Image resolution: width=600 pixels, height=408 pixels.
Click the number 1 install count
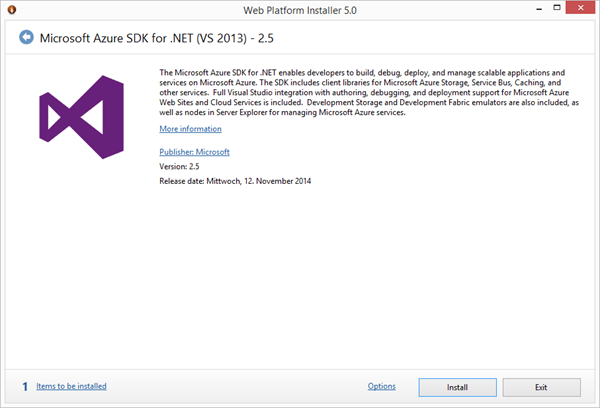click(x=24, y=385)
